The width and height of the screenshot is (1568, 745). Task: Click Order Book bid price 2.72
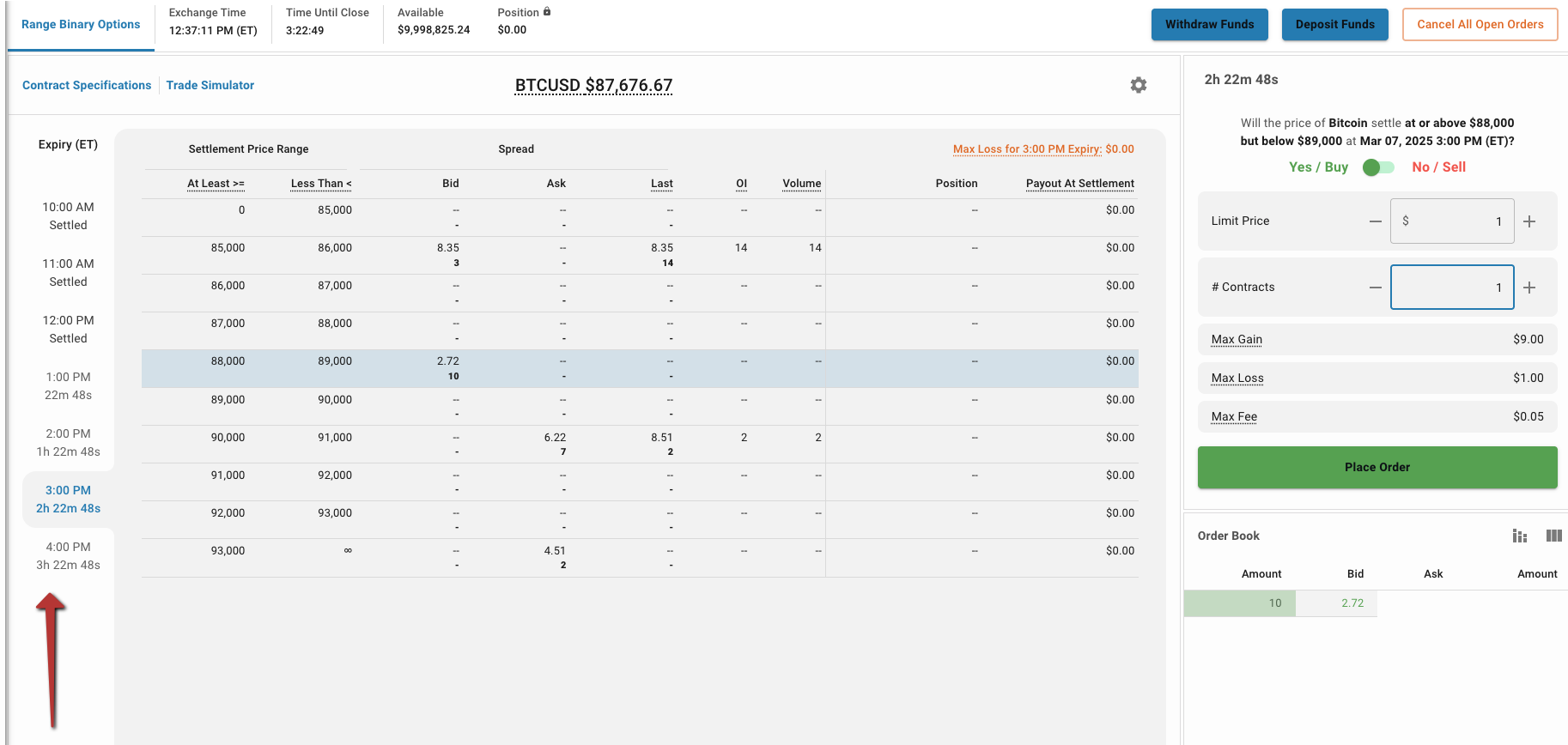[x=1352, y=603]
